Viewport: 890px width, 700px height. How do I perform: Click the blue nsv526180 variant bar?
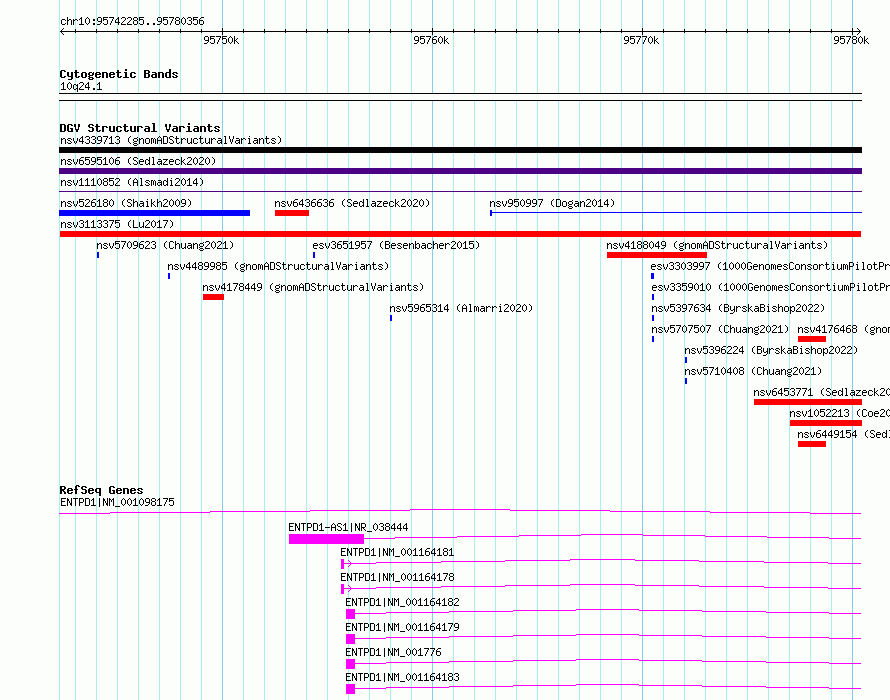coord(154,213)
